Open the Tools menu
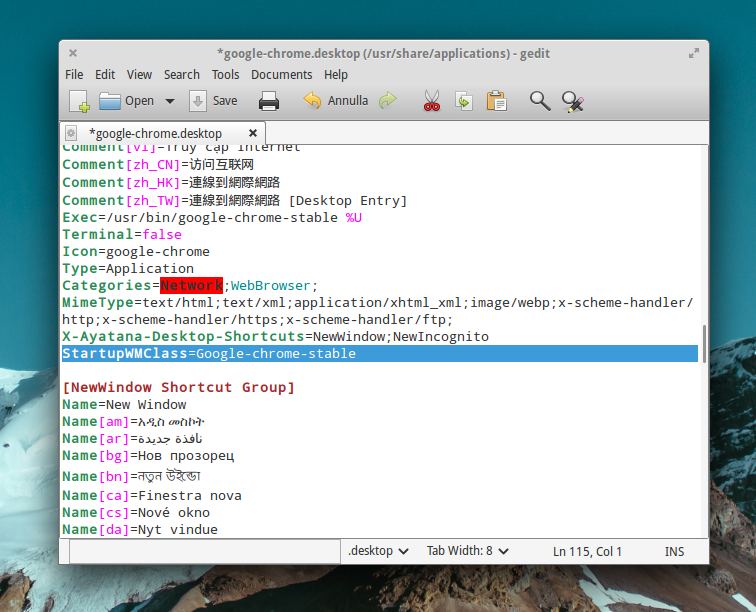The image size is (756, 612). (226, 75)
